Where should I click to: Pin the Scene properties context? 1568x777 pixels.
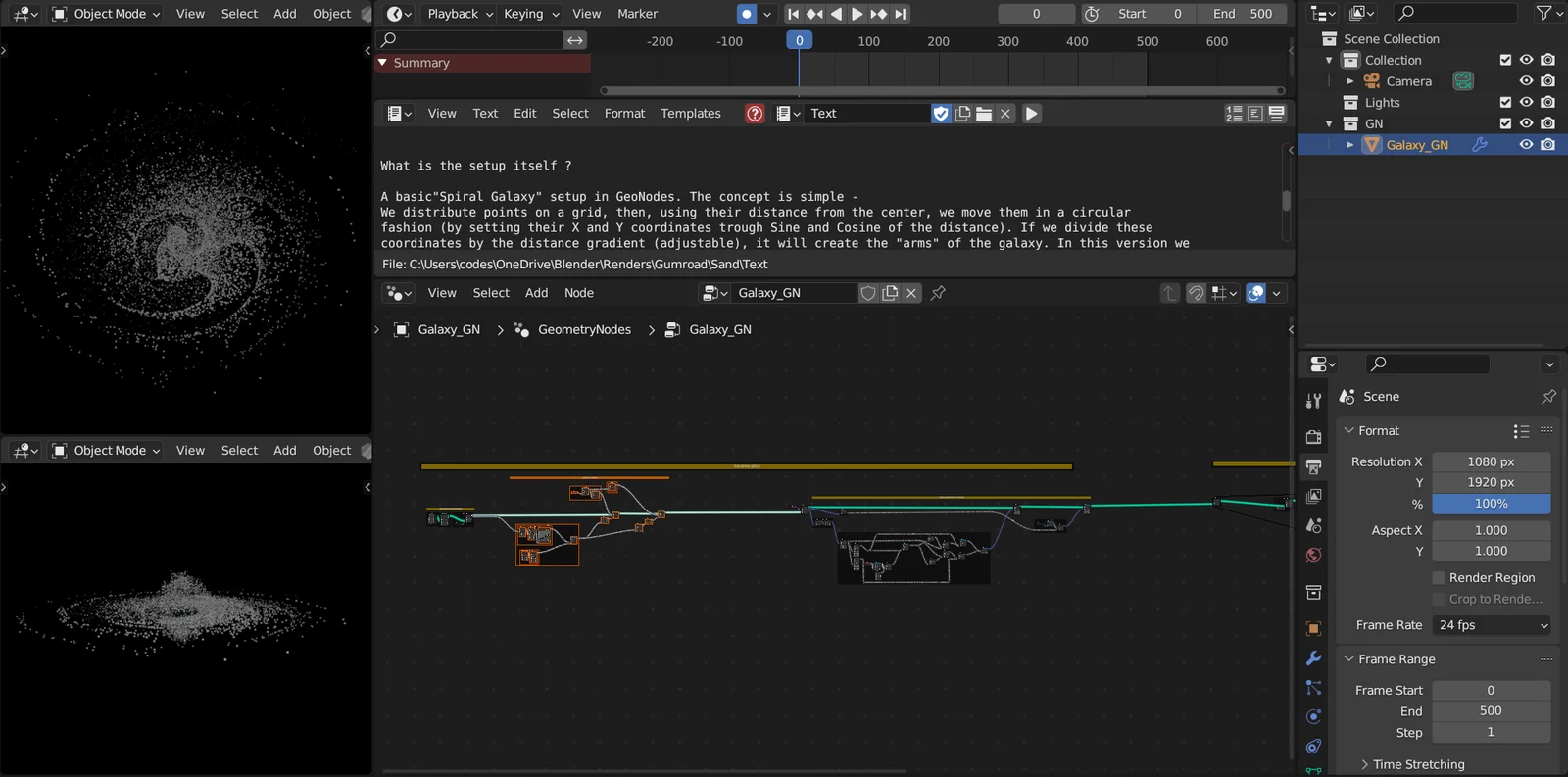click(x=1548, y=397)
